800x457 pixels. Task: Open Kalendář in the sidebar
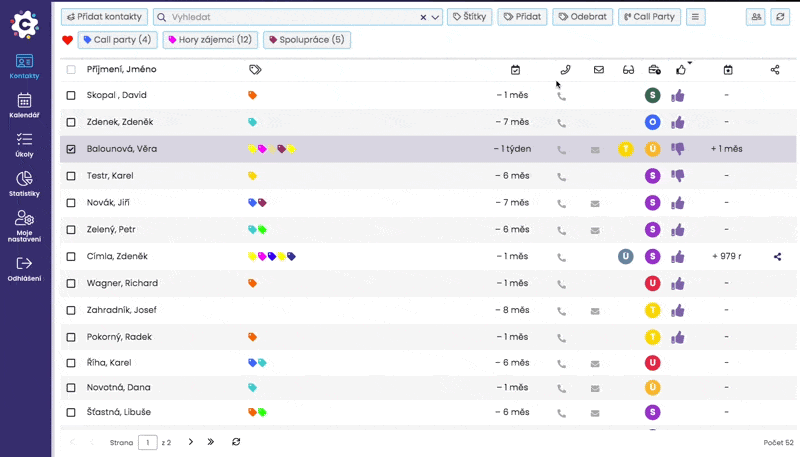click(25, 106)
